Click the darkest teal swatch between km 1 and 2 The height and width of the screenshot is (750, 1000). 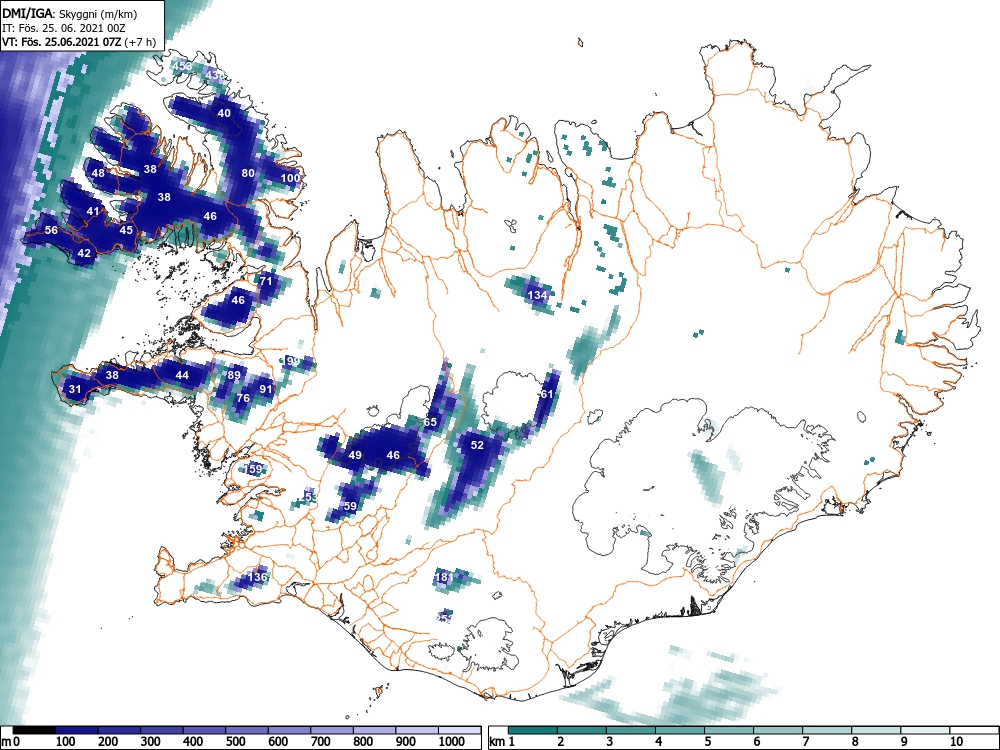click(533, 730)
